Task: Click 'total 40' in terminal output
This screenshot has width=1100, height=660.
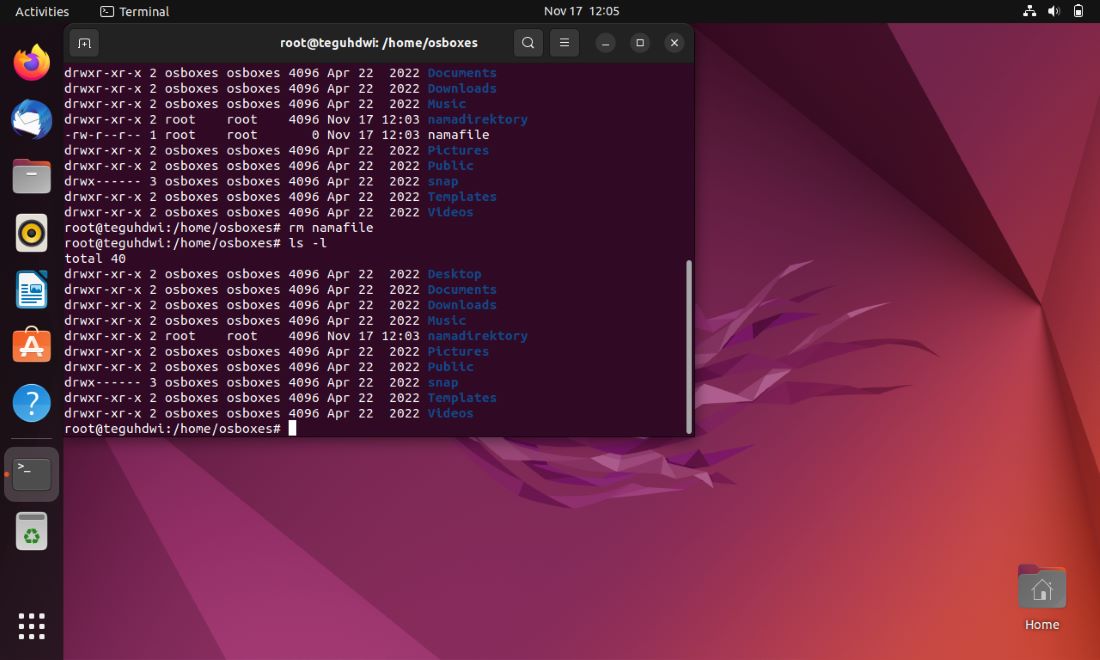Action: pyautogui.click(x=95, y=258)
